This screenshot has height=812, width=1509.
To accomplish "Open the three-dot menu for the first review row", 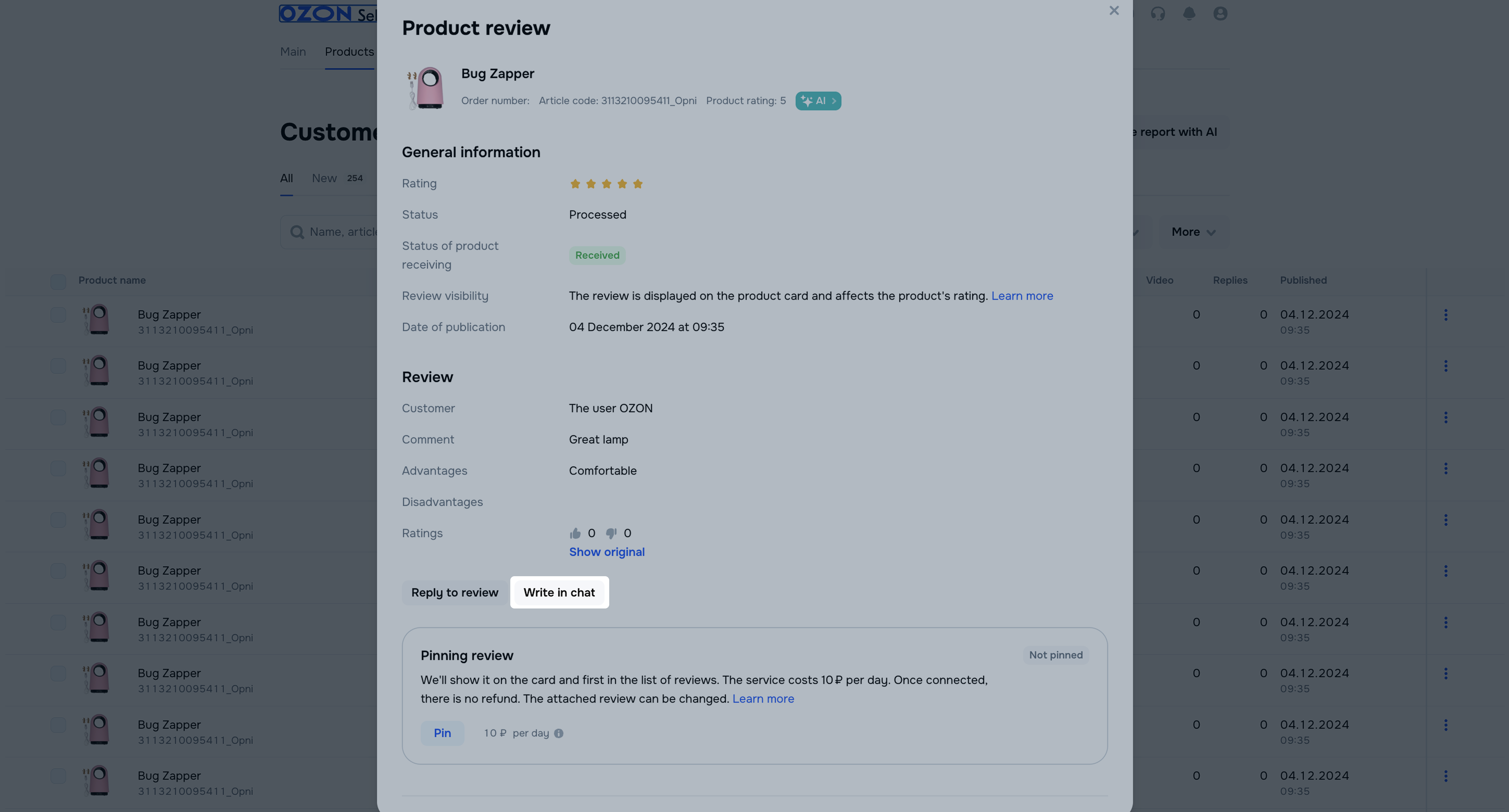I will point(1446,315).
